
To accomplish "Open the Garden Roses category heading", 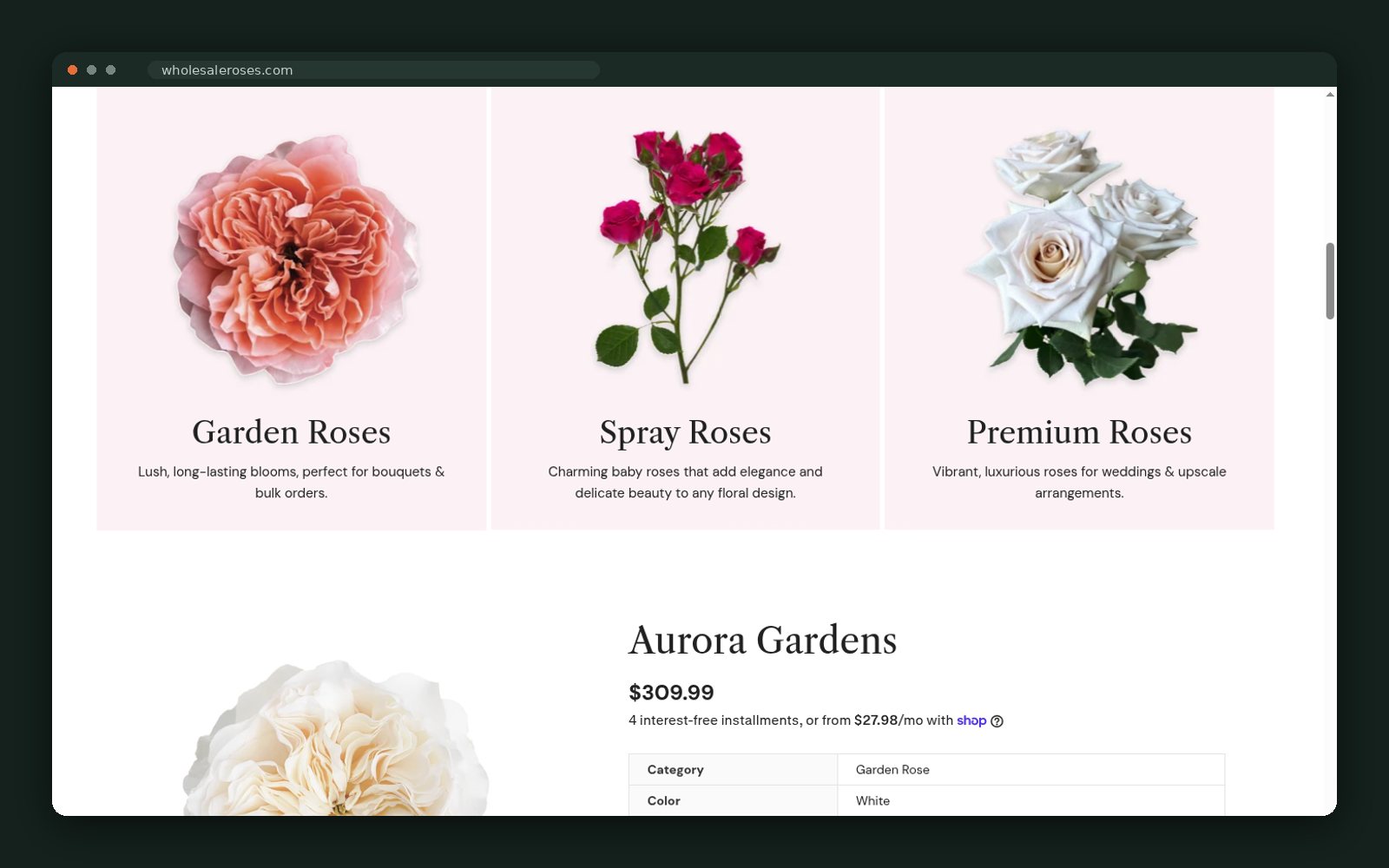I will pos(292,432).
